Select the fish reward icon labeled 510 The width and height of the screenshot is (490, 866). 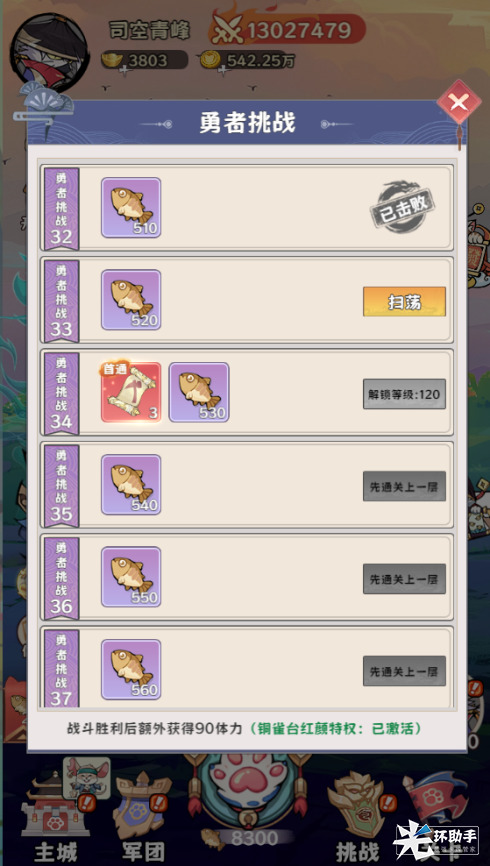(131, 208)
